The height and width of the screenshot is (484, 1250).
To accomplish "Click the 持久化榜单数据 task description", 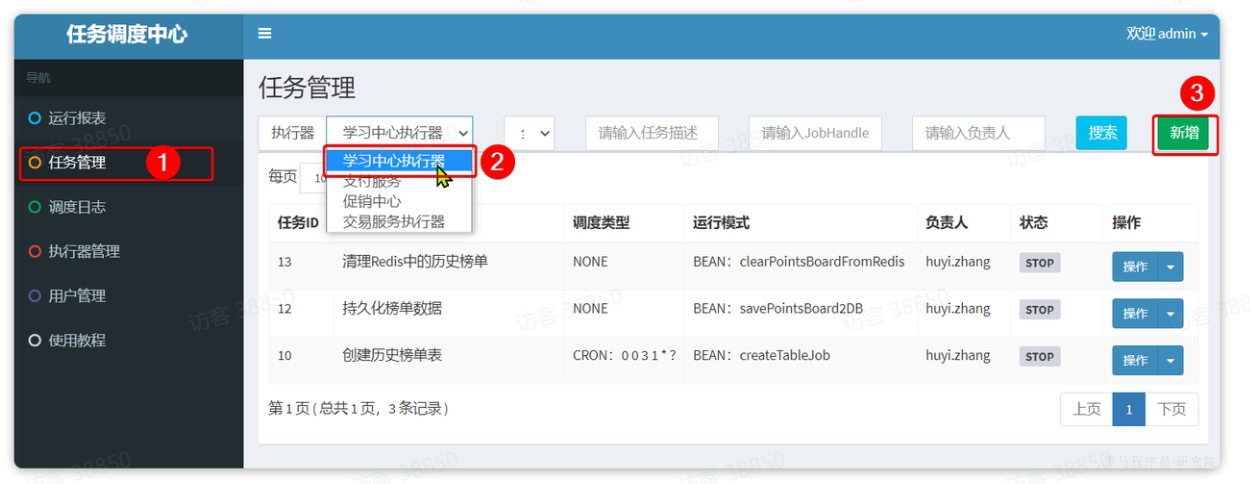I will [x=392, y=308].
